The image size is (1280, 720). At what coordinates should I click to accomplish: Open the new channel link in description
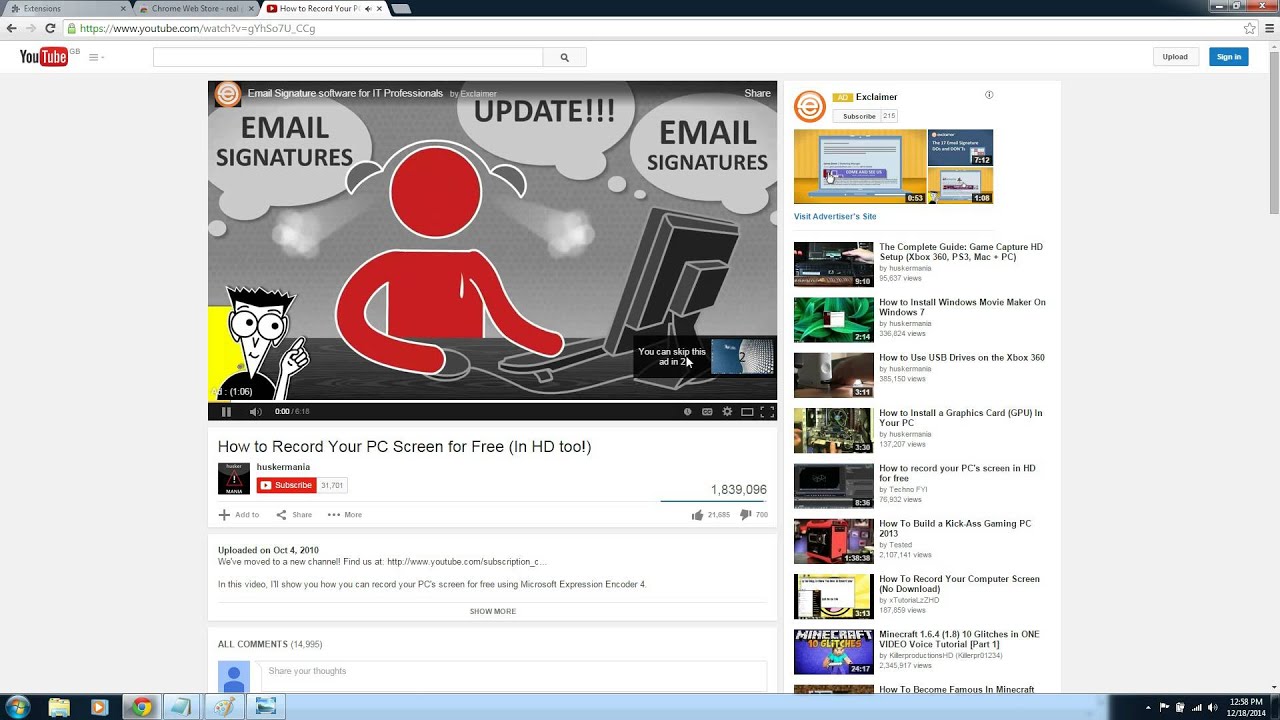pos(467,562)
